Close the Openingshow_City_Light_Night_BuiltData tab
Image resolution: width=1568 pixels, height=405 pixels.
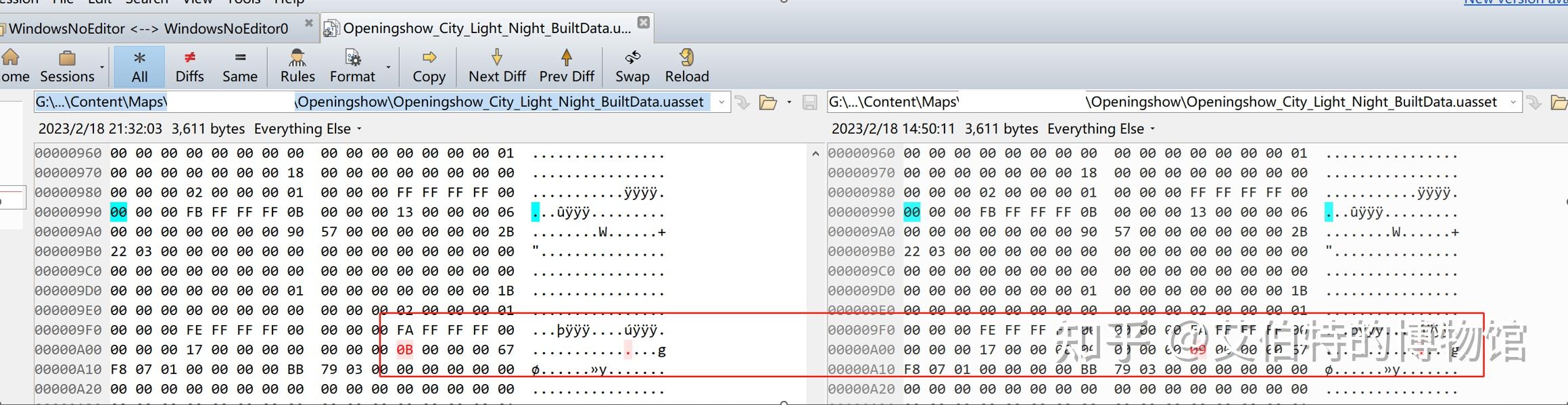(x=644, y=22)
